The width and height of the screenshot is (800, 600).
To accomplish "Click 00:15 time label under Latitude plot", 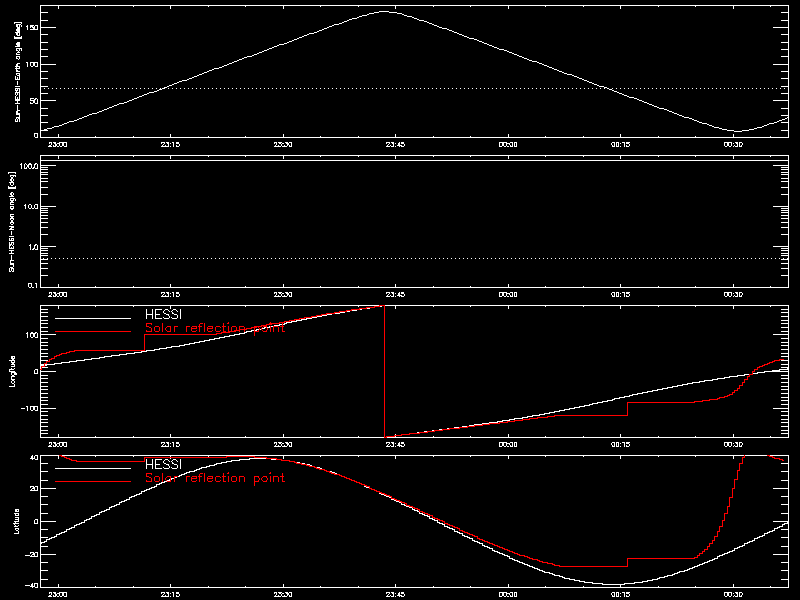I will (620, 595).
